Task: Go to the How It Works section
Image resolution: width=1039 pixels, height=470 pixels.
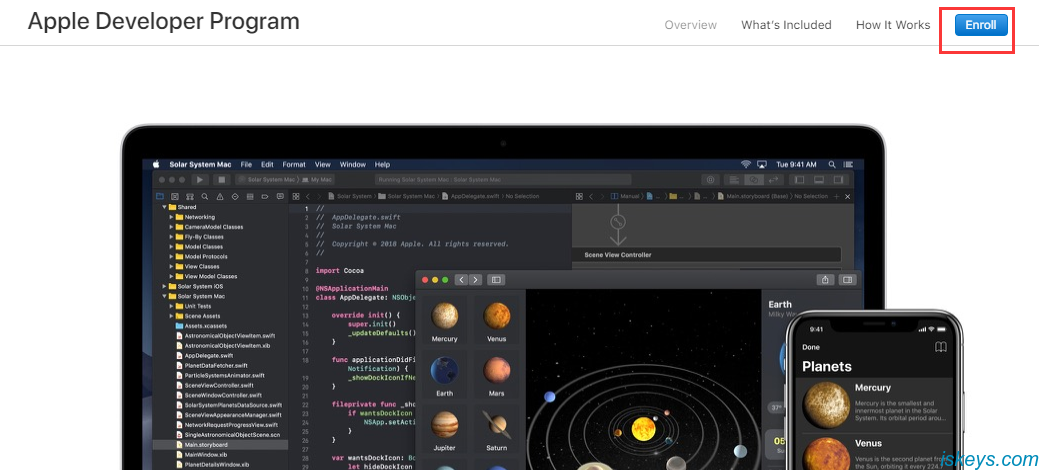Action: pyautogui.click(x=892, y=25)
